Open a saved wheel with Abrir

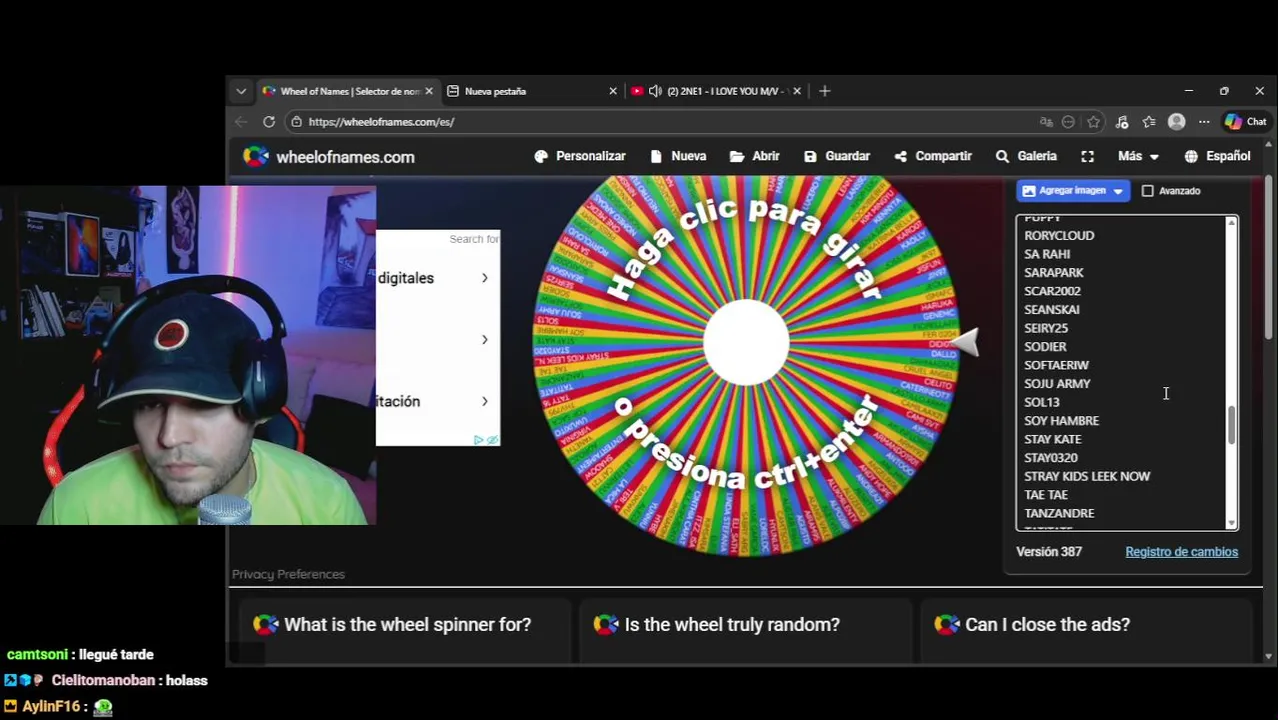755,156
